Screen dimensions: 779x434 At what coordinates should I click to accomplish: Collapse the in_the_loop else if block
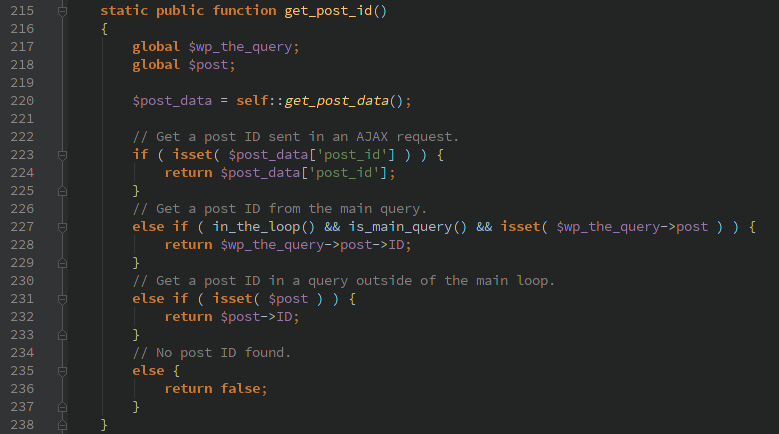pos(62,227)
